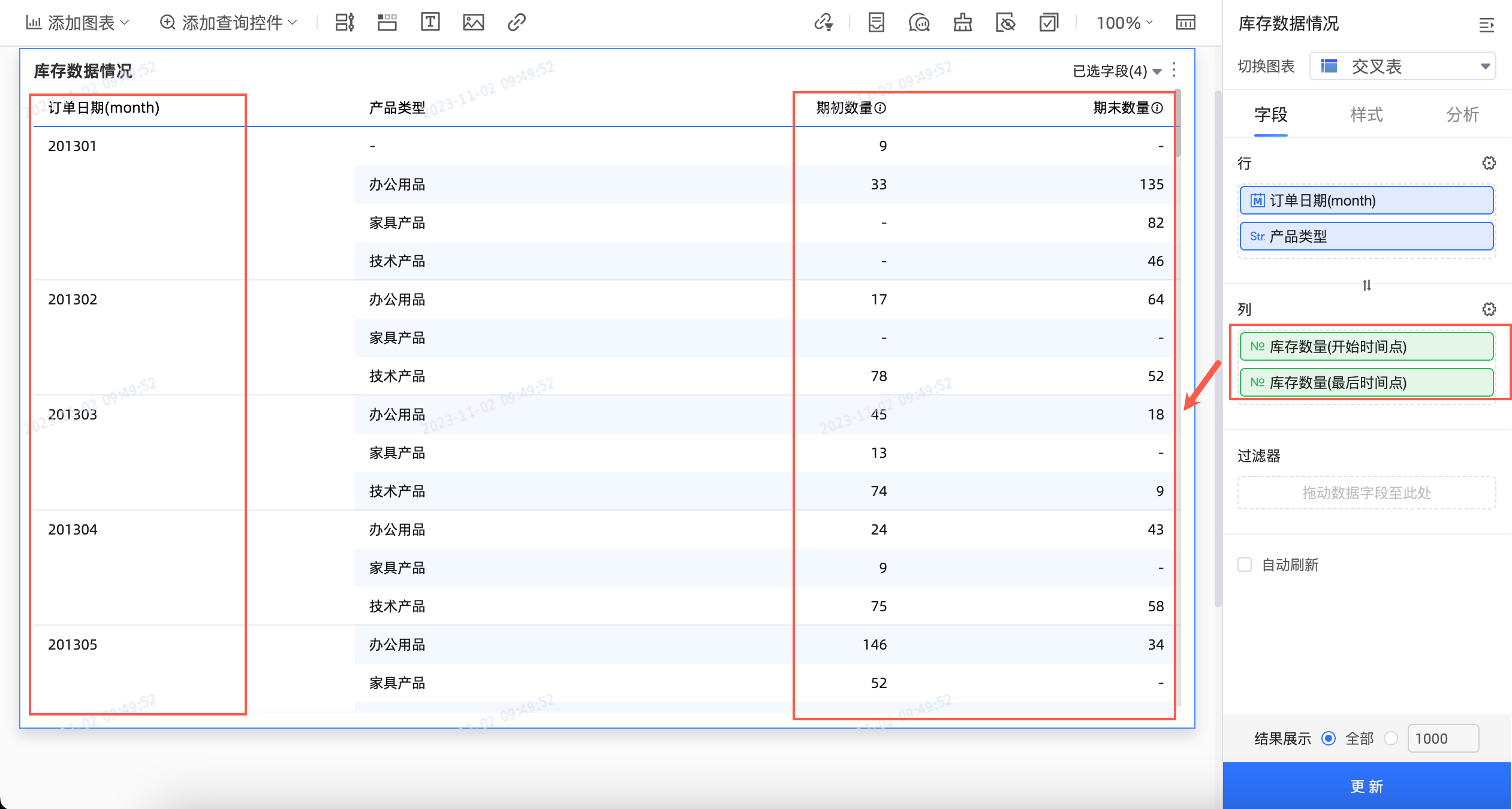Open the selected fields dropdown (已选字段(4))
The width and height of the screenshot is (1512, 809).
(x=1116, y=71)
